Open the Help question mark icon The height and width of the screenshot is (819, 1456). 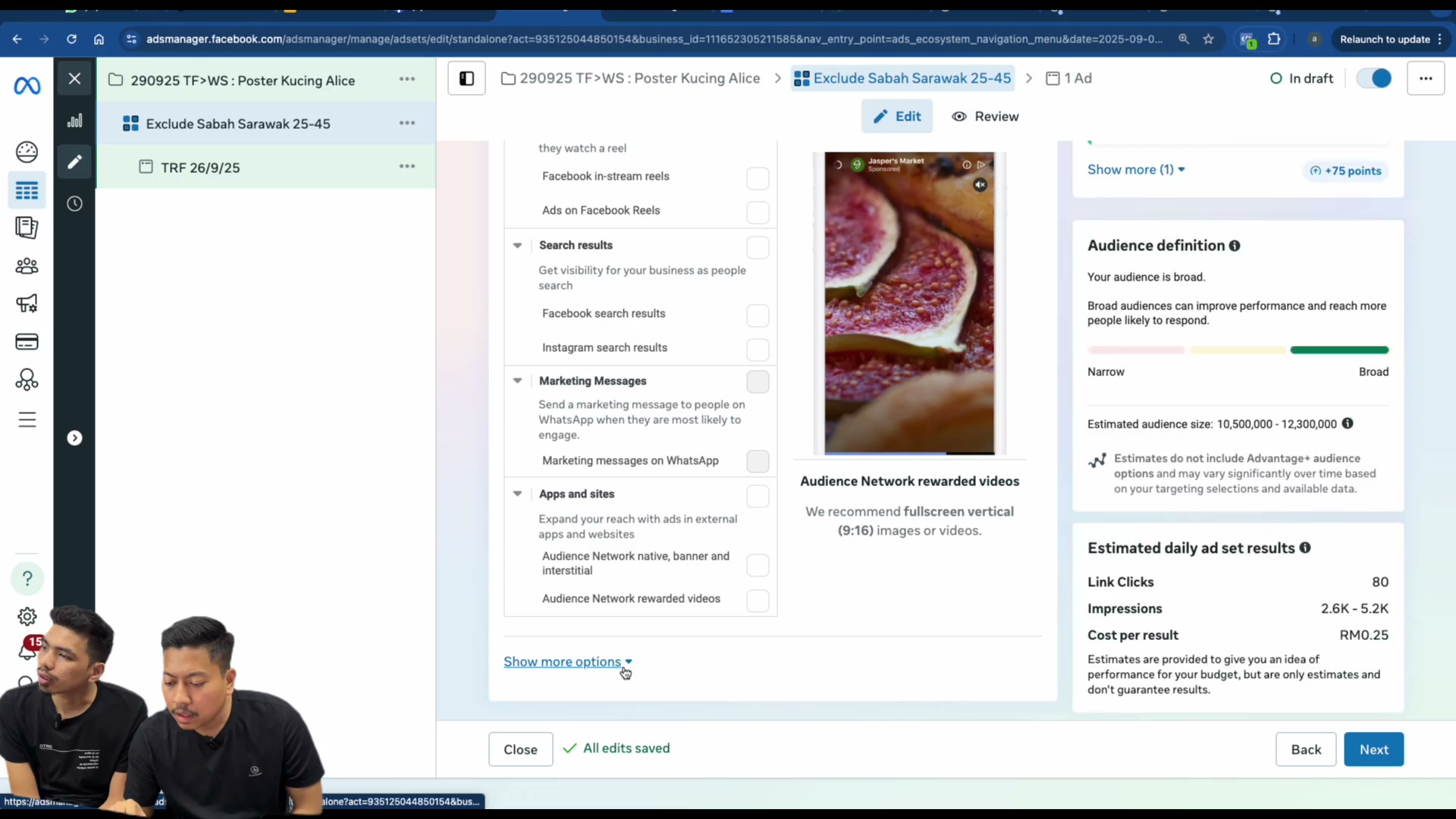[27, 579]
